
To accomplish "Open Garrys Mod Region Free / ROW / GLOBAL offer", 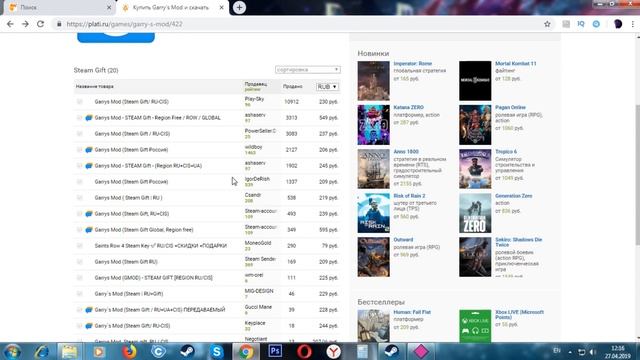I will 158,118.
